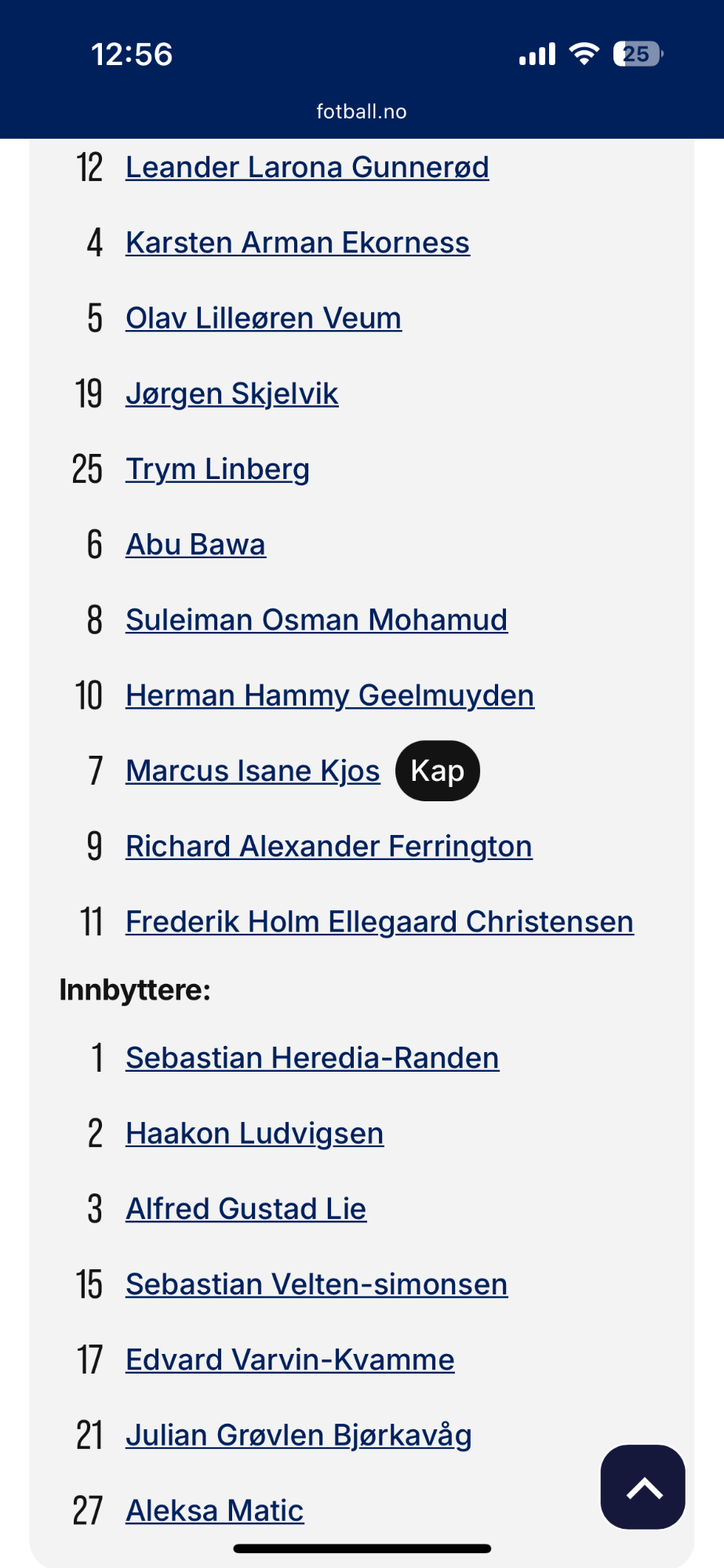This screenshot has width=724, height=1568.
Task: Tap the fotball.no address bar
Action: coord(362,111)
